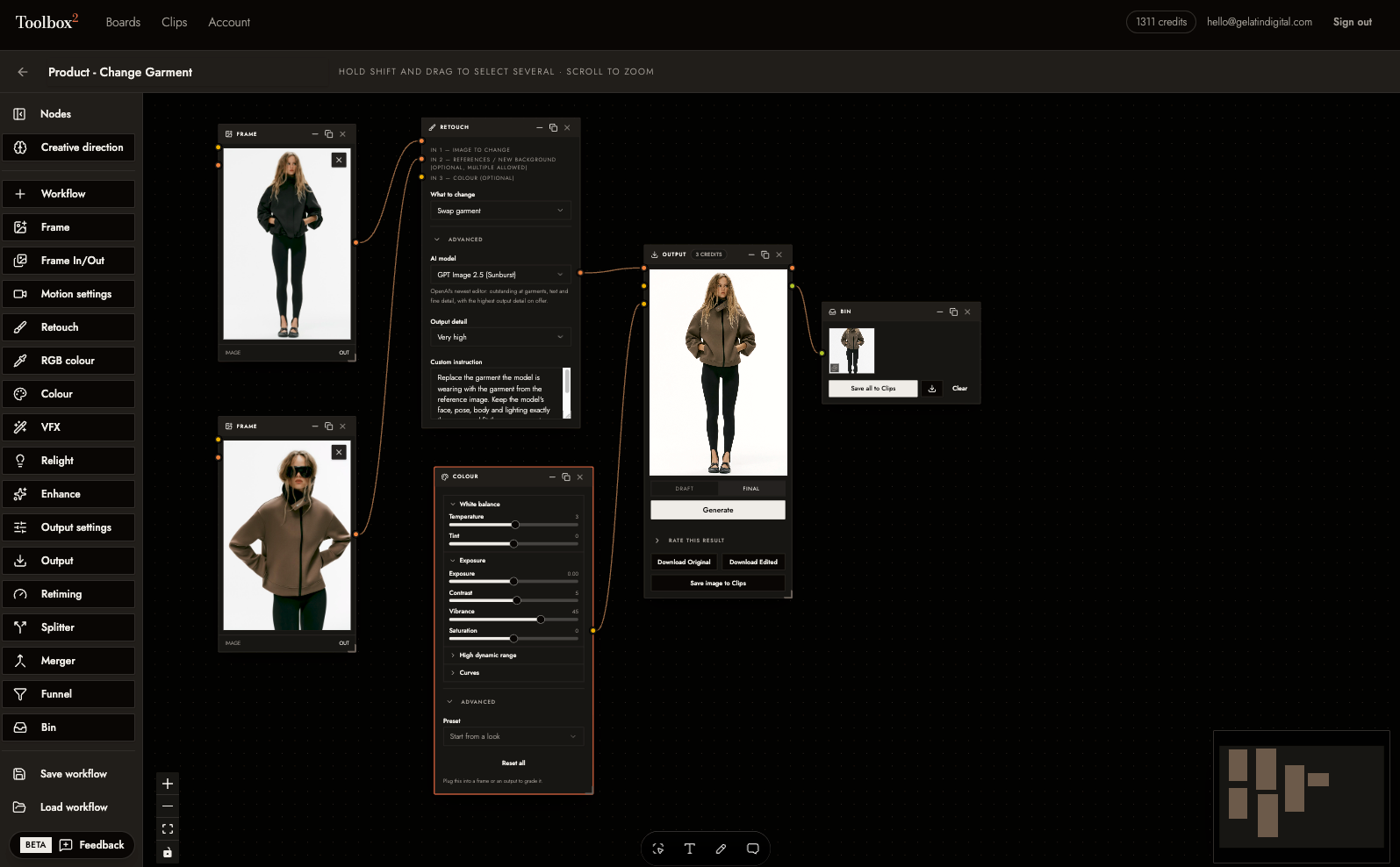Switch Output node to Draft mode
Screen dimensions: 1400x867
click(x=685, y=489)
